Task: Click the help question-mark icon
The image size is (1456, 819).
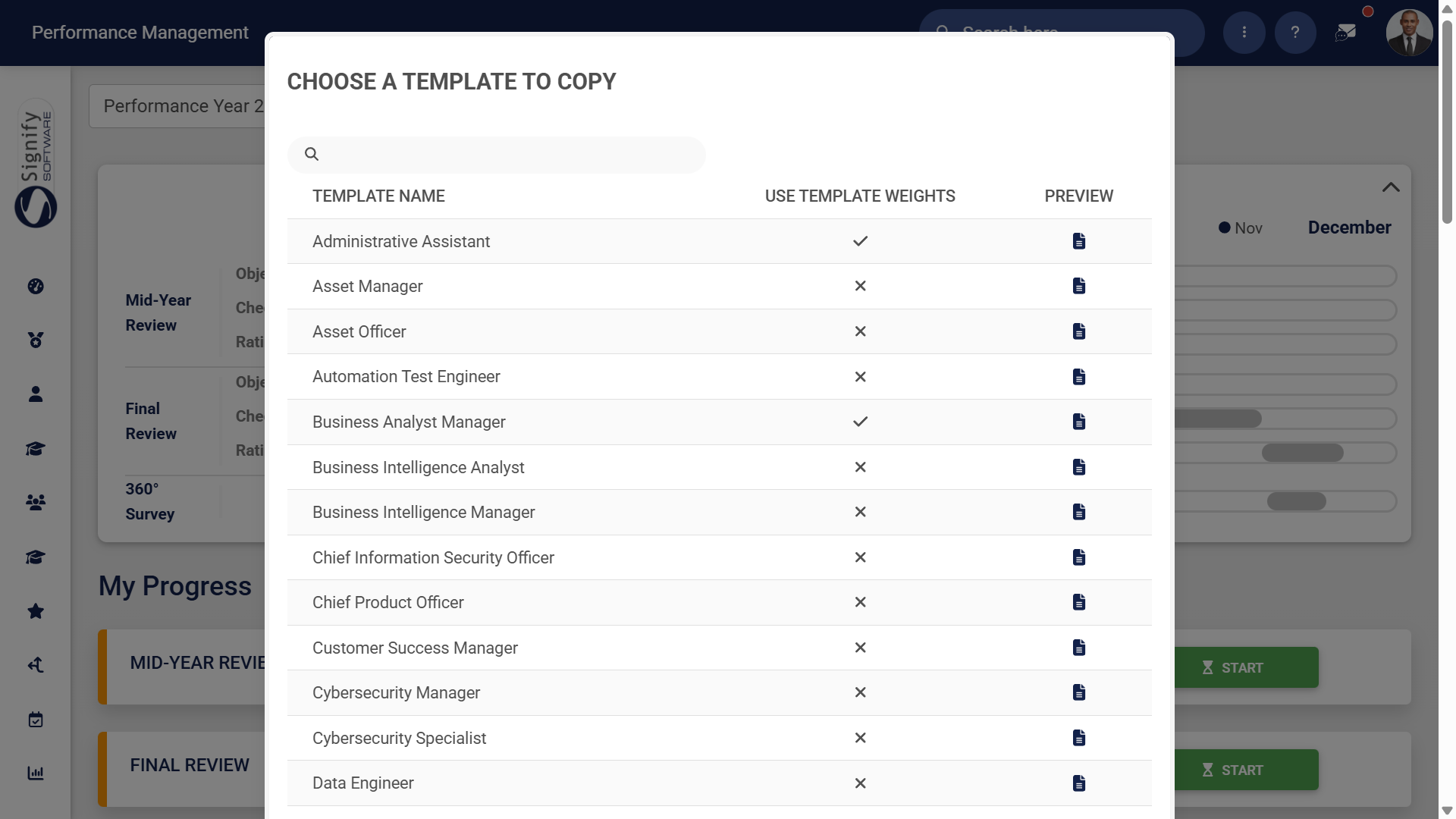Action: pos(1296,33)
